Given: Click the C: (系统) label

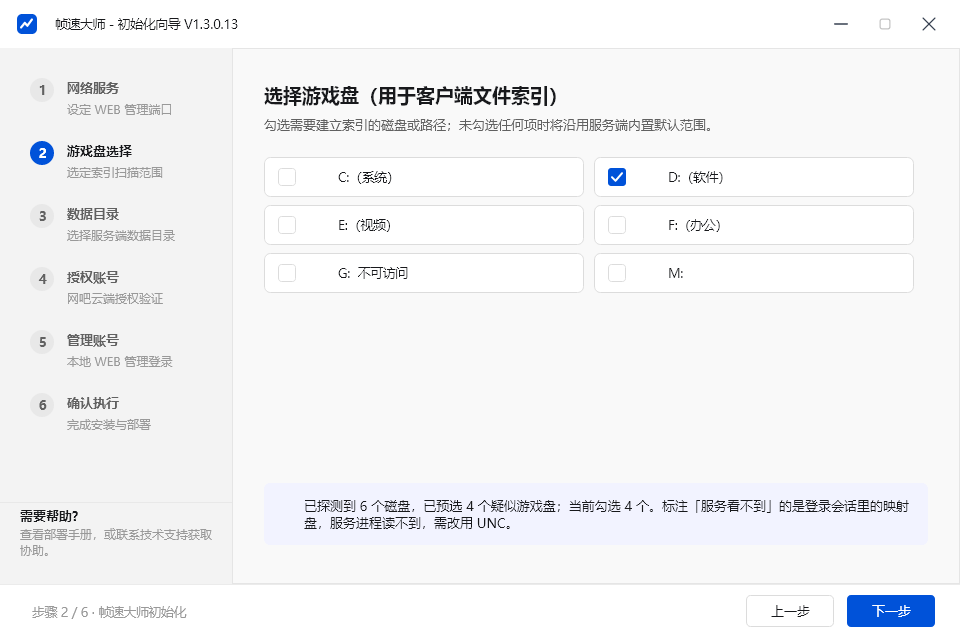Looking at the screenshot, I should pyautogui.click(x=365, y=177).
